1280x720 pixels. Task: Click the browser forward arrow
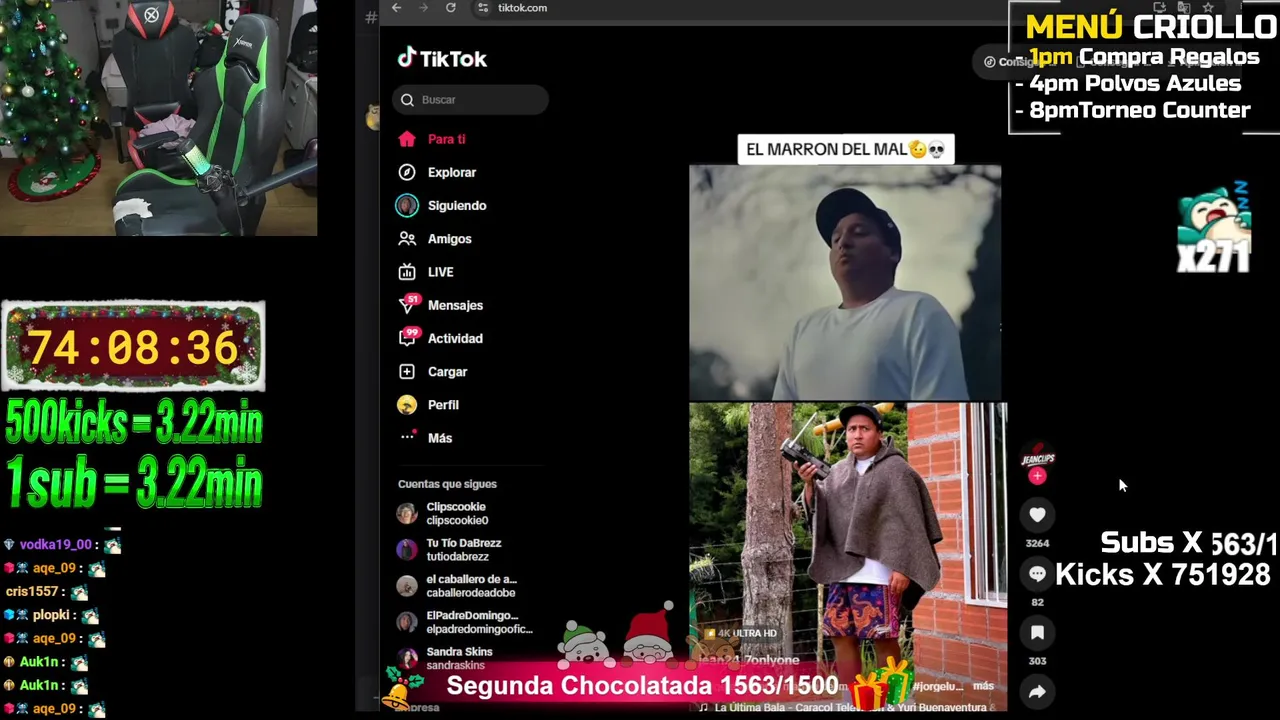(x=423, y=8)
